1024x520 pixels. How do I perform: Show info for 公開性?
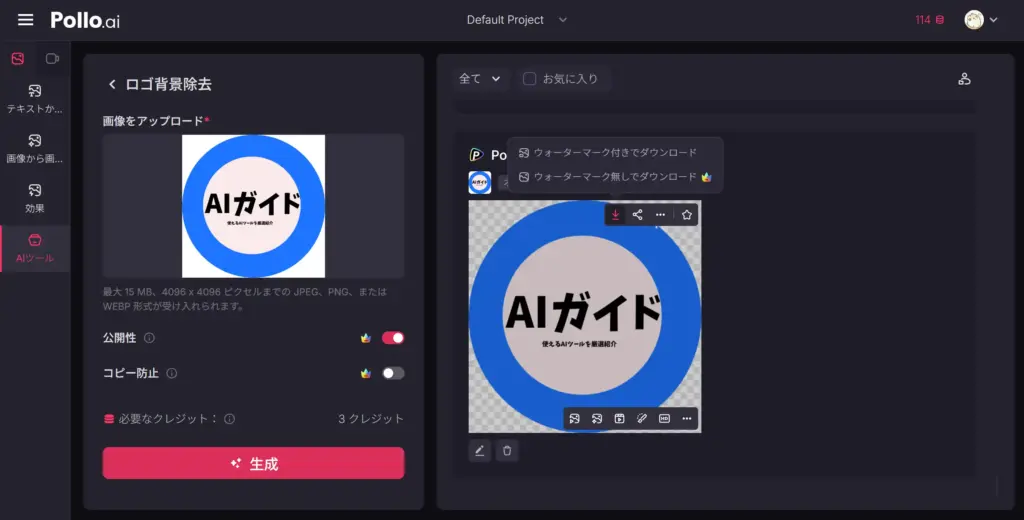click(x=149, y=338)
